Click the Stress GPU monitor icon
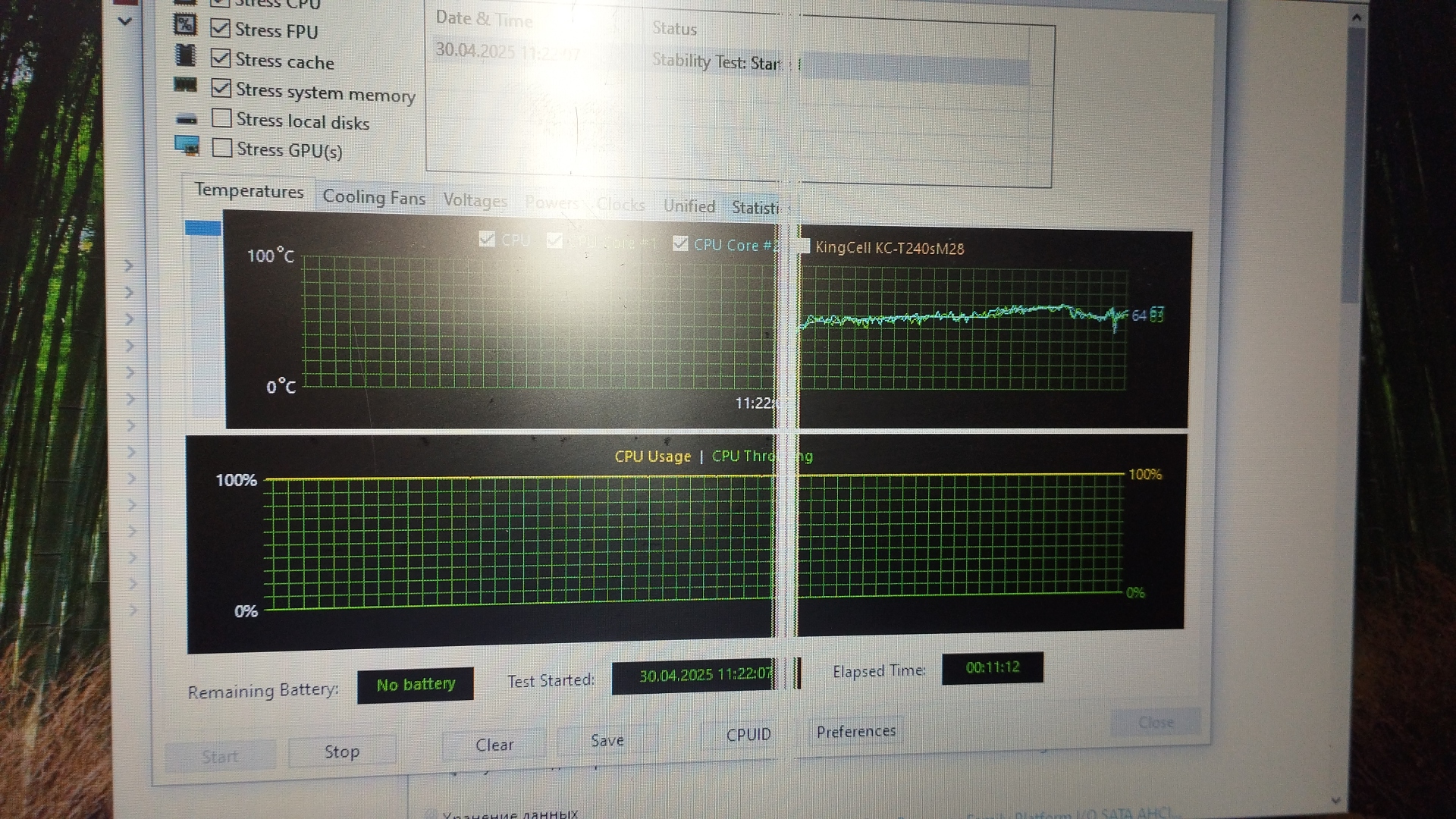The height and width of the screenshot is (819, 1456). pyautogui.click(x=187, y=145)
